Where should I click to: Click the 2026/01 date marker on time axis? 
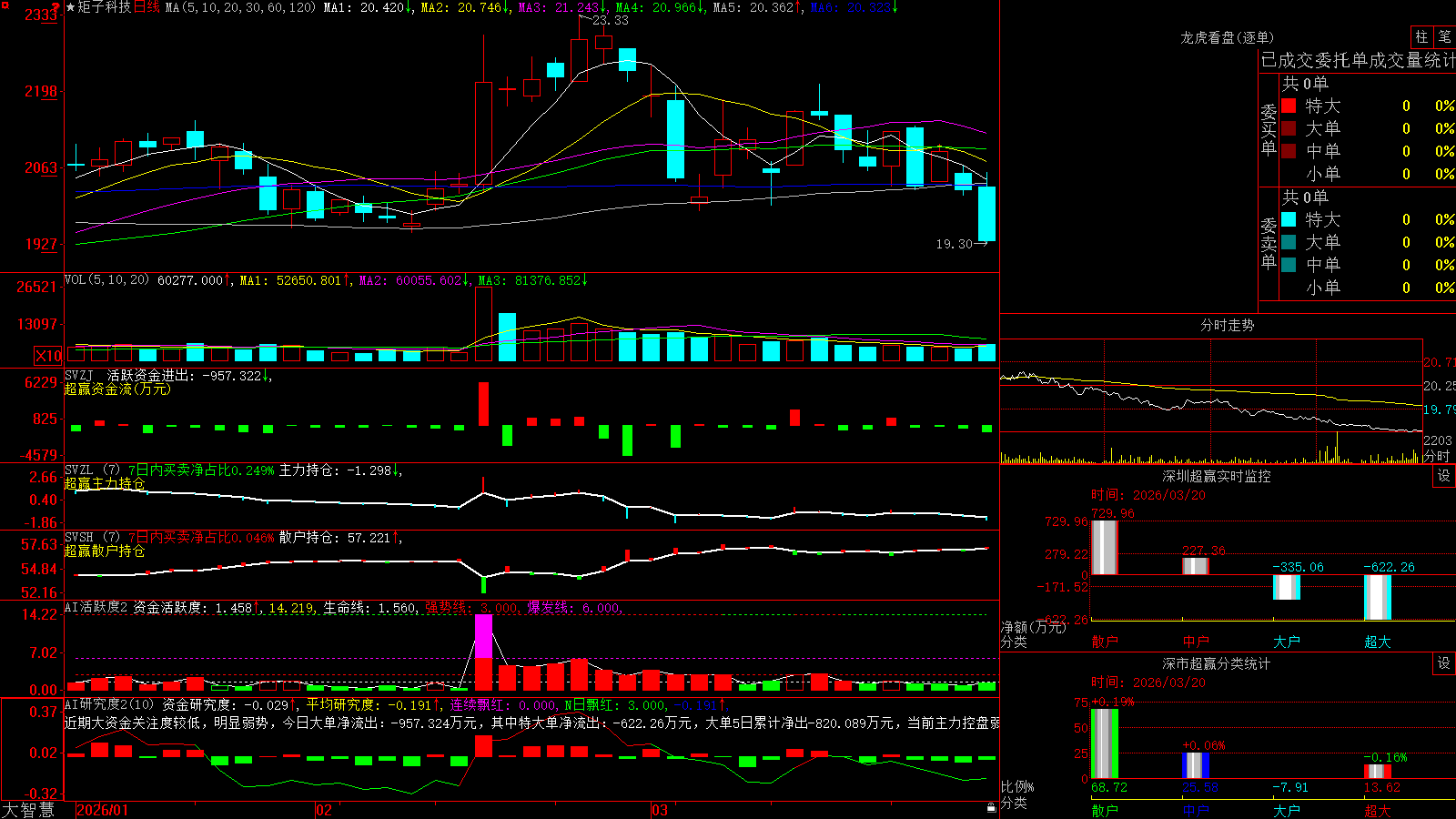coord(103,810)
